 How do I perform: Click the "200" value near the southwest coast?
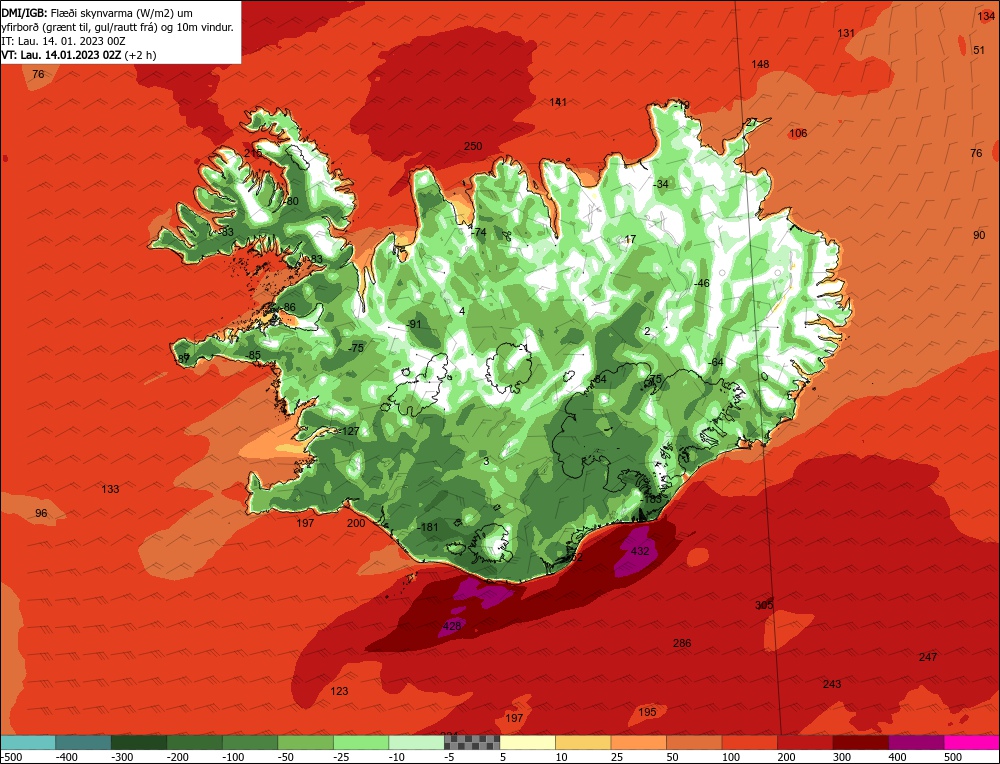click(x=356, y=523)
